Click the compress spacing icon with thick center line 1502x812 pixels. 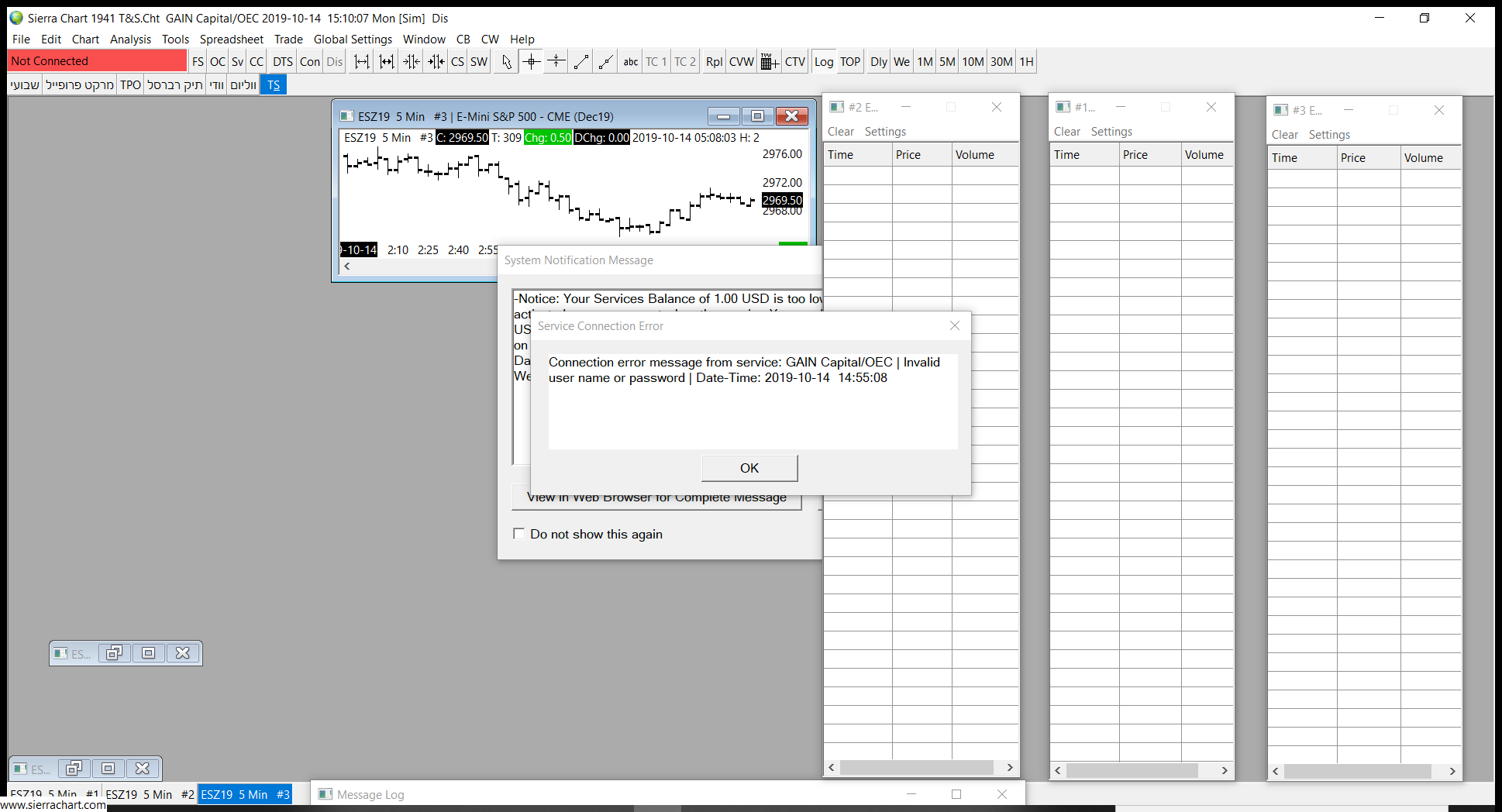pos(436,62)
